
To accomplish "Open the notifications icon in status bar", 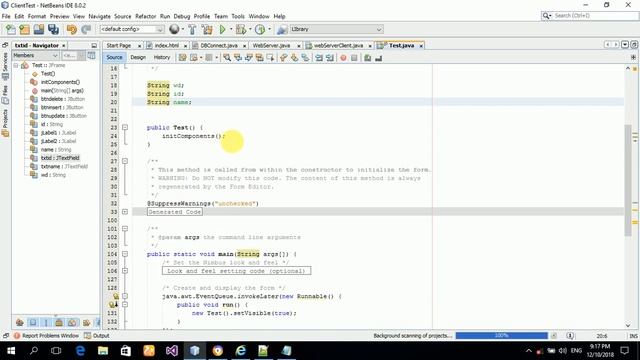I will [570, 336].
